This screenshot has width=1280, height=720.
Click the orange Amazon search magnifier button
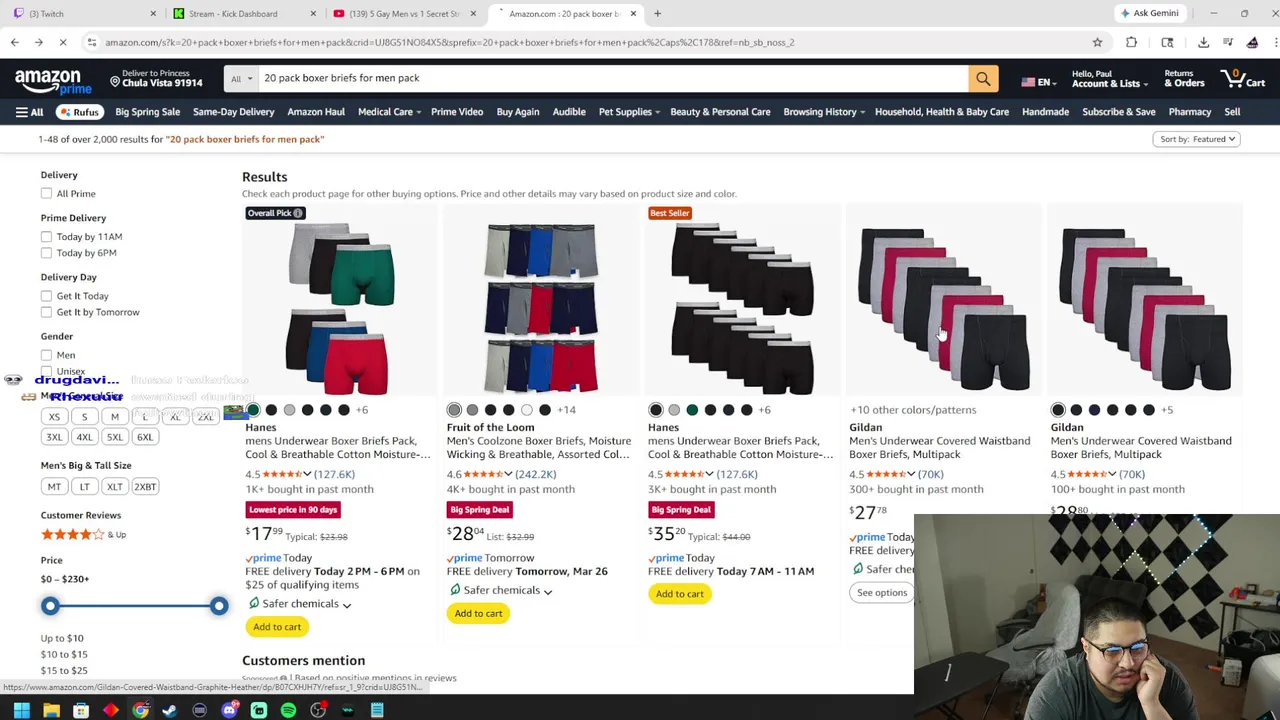click(x=983, y=79)
